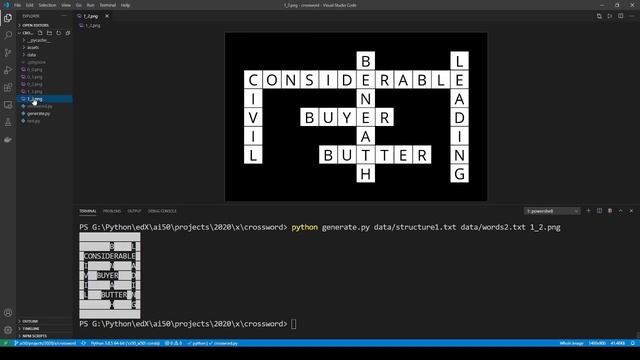Image resolution: width=640 pixels, height=360 pixels.
Task: Open editor More Actions ellipsis
Action: [x=631, y=16]
